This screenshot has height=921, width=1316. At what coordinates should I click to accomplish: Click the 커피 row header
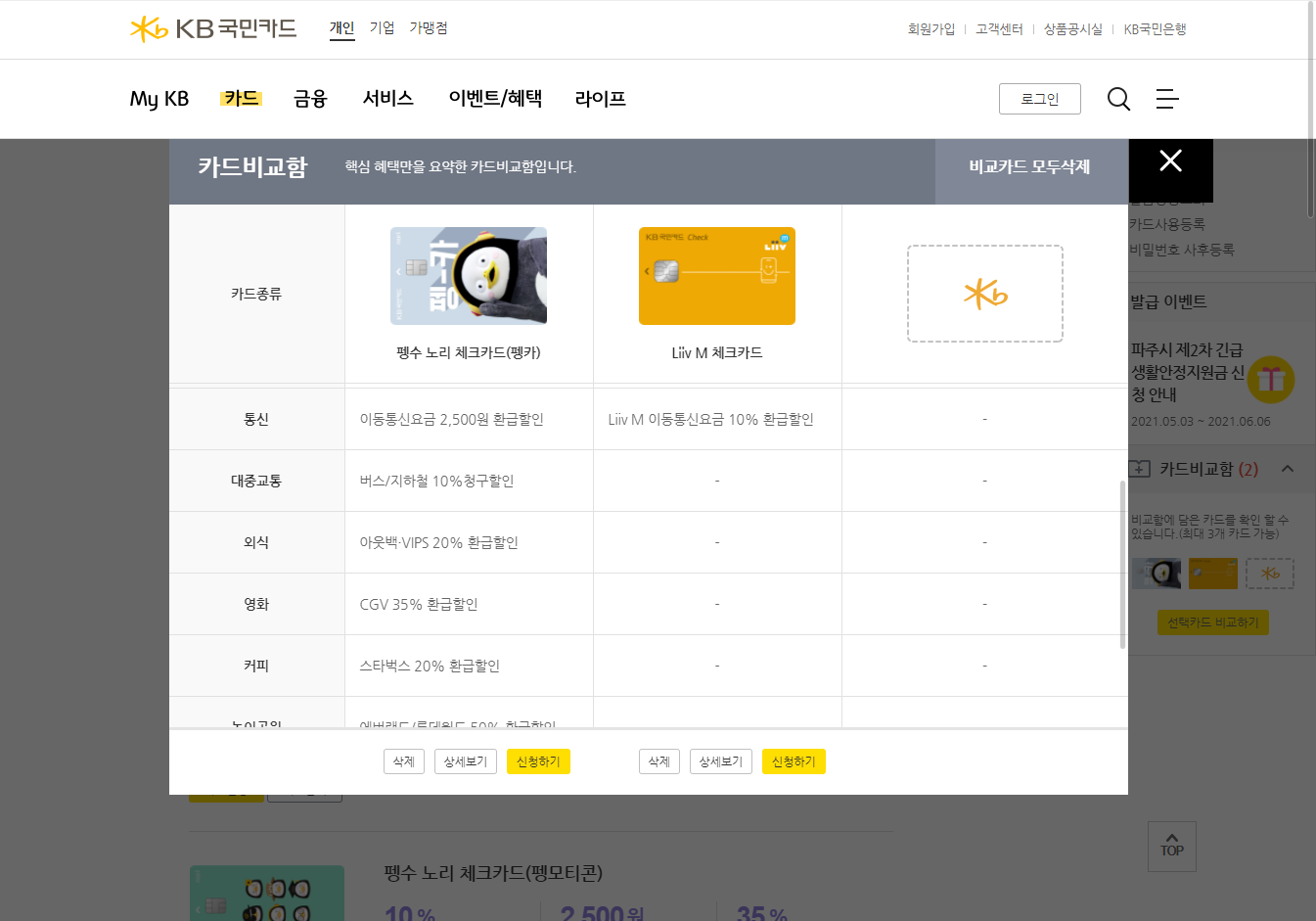[x=256, y=666]
